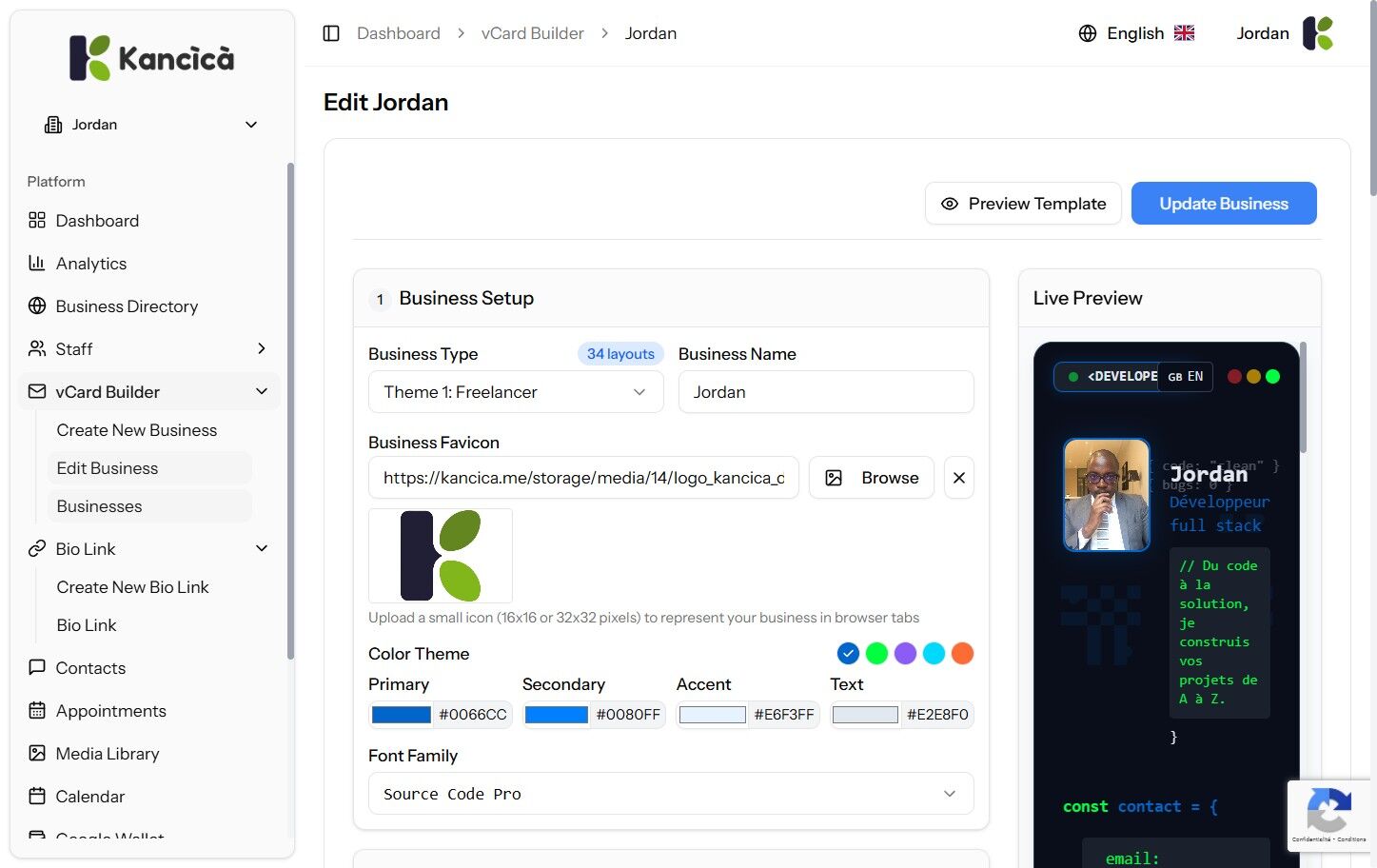The height and width of the screenshot is (868, 1377).
Task: Click the GB EN language badge in preview
Action: click(1185, 377)
